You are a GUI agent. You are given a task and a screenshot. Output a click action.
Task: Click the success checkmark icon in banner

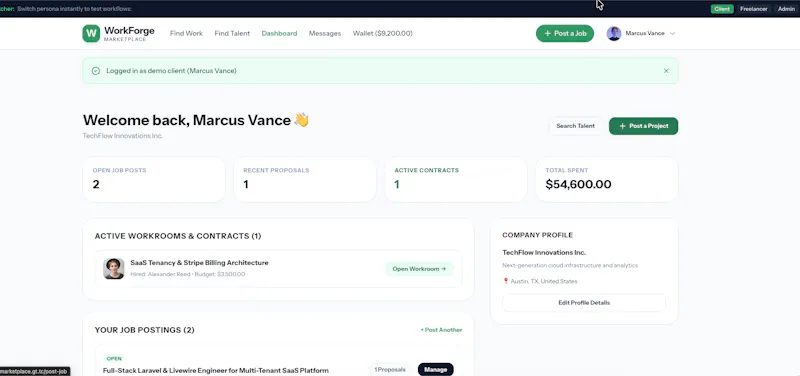click(x=95, y=71)
